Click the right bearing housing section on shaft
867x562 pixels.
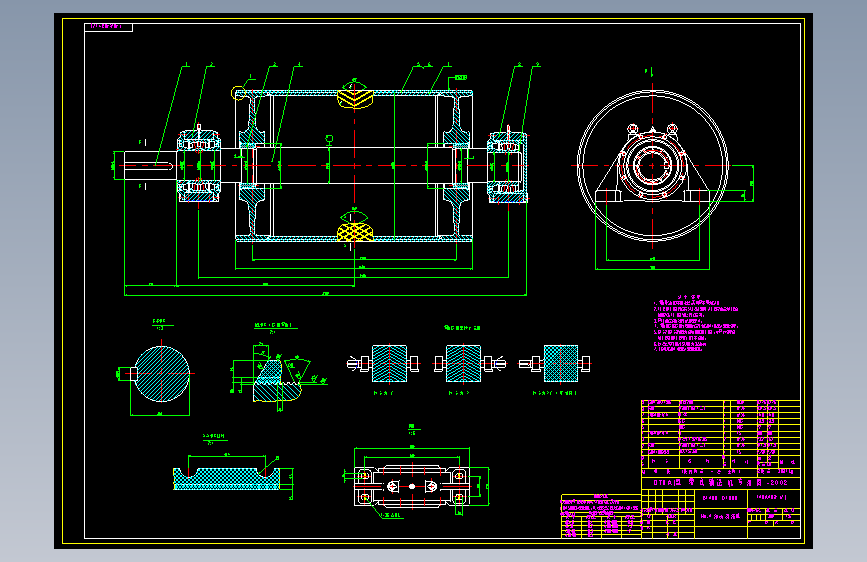[507, 166]
